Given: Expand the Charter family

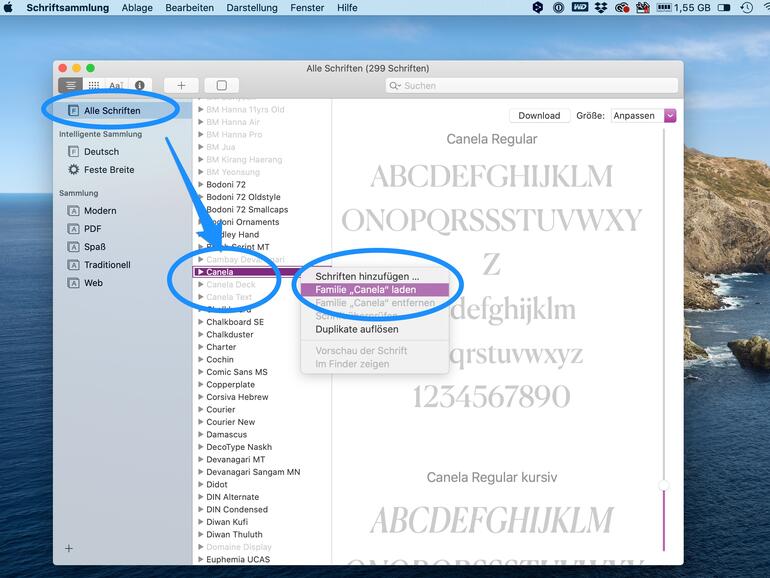Looking at the screenshot, I should [x=200, y=347].
